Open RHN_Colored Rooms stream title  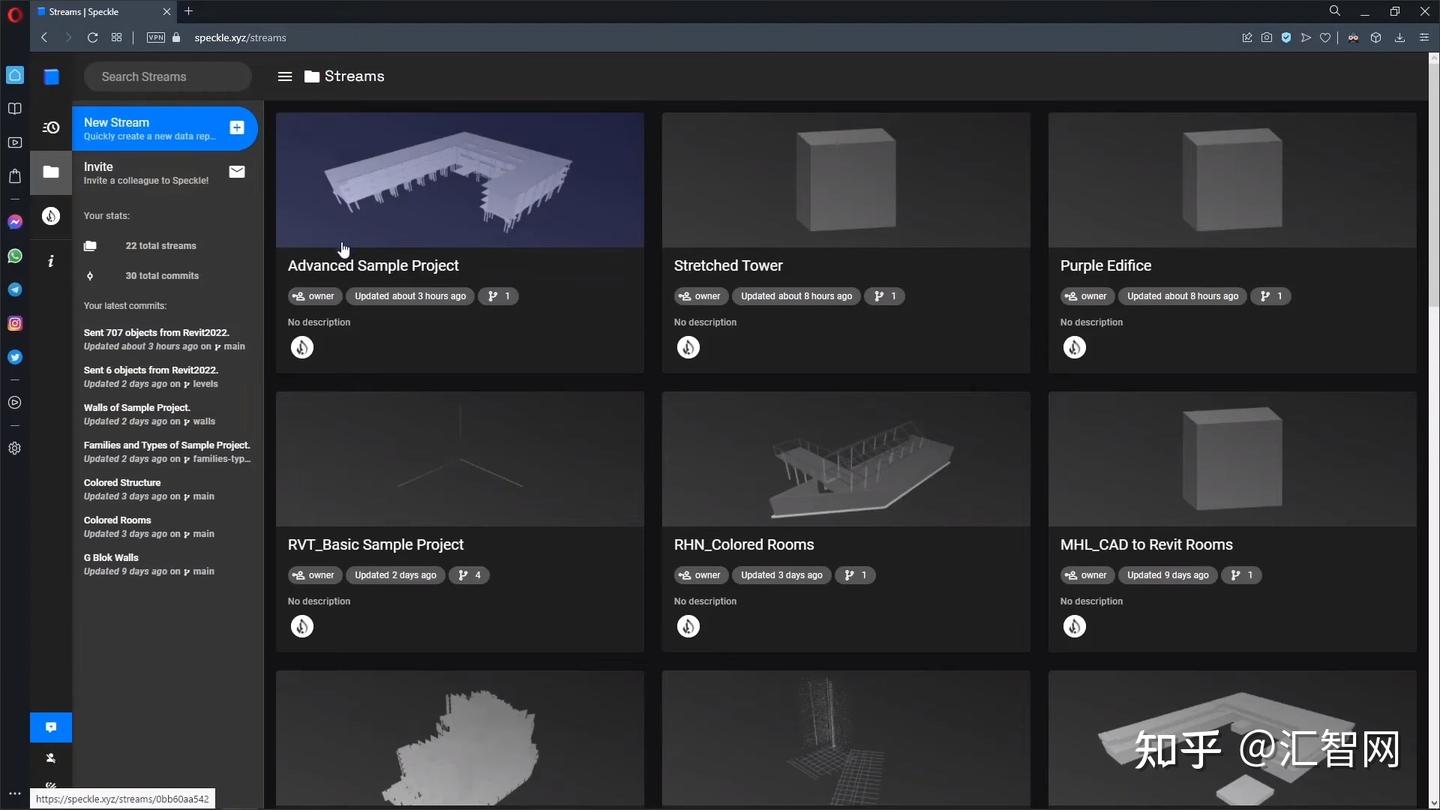(x=744, y=544)
